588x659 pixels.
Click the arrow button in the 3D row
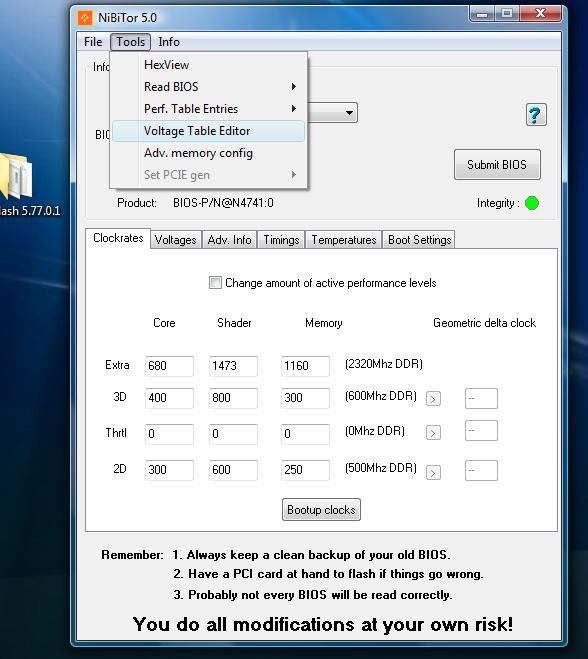pos(433,398)
